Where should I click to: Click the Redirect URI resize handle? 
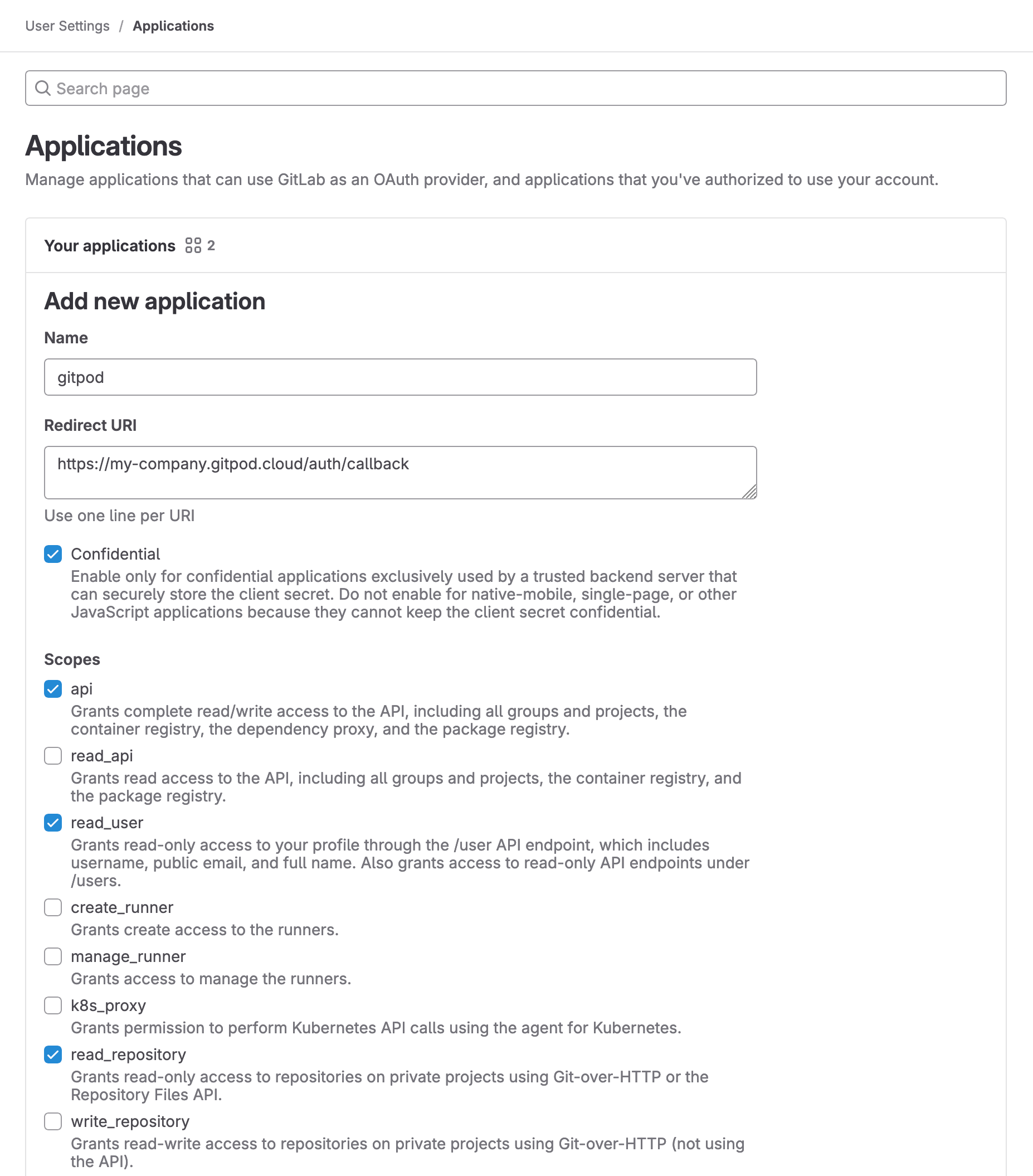(x=749, y=492)
